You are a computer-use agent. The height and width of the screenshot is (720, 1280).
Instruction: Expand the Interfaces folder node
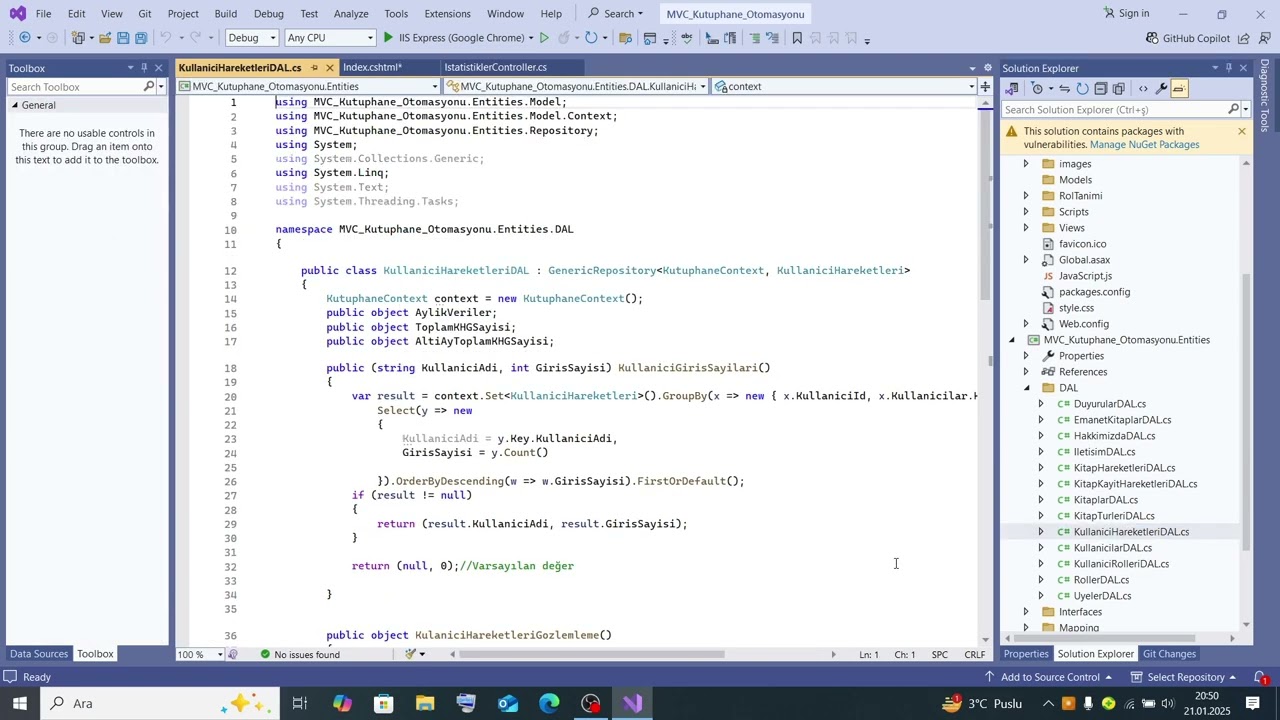[1026, 612]
